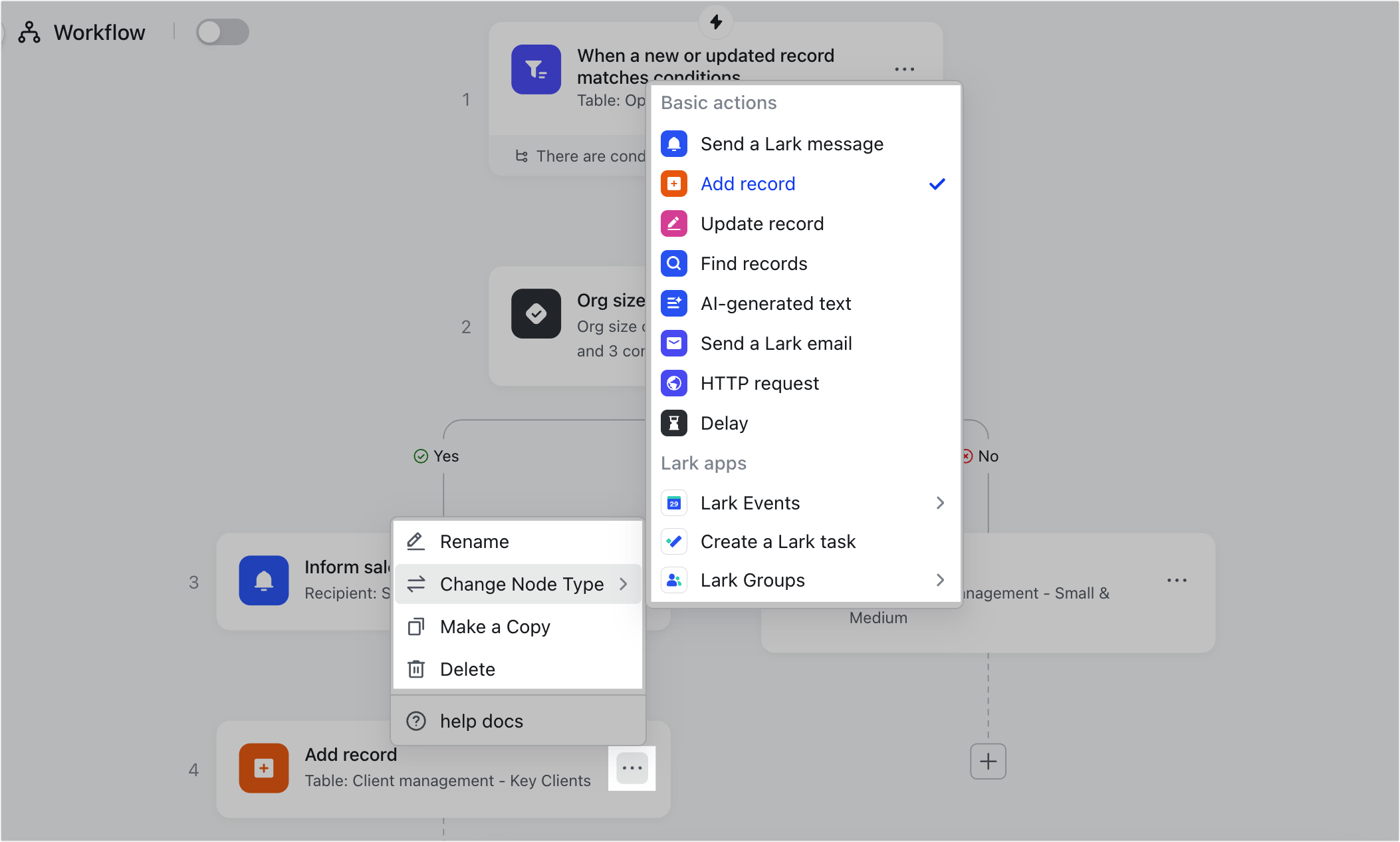Click the Workflow title text
This screenshot has height=842, width=1400.
click(99, 33)
